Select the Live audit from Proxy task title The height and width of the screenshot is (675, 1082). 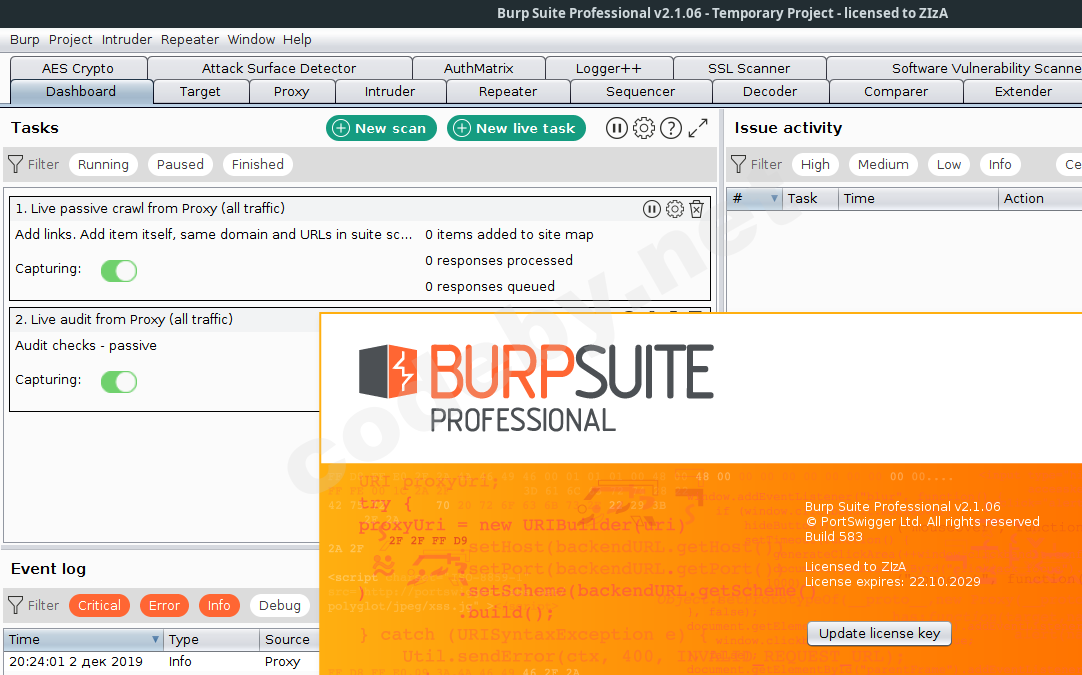[x=124, y=320]
